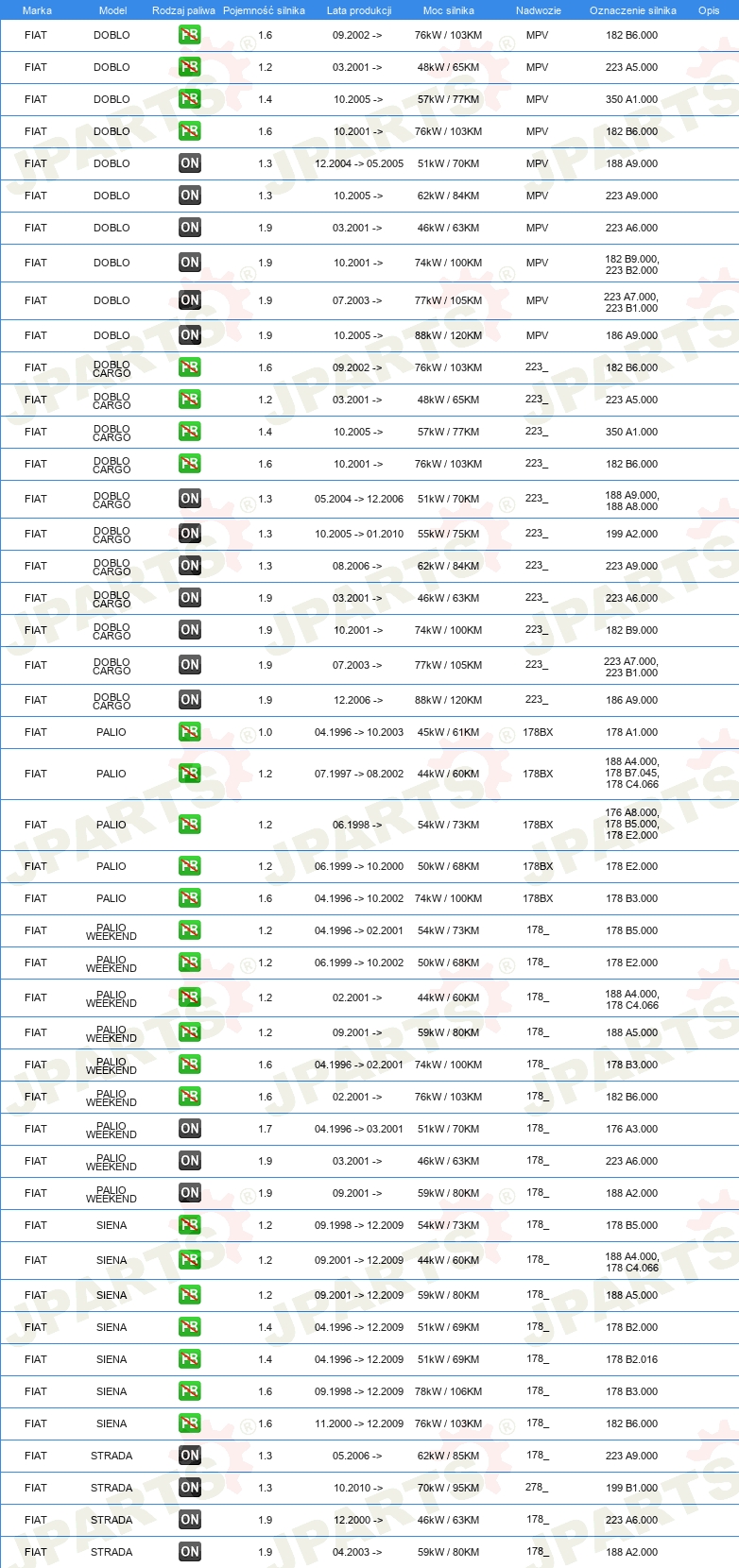Click diesel ON icon for Strada 04.2003 row
Image resolution: width=739 pixels, height=1568 pixels.
click(190, 1552)
